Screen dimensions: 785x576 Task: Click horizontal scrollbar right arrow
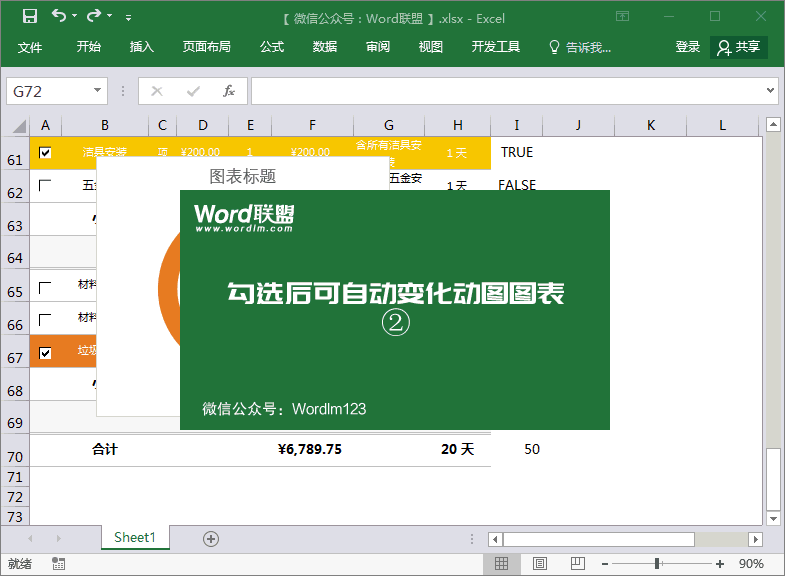(755, 539)
